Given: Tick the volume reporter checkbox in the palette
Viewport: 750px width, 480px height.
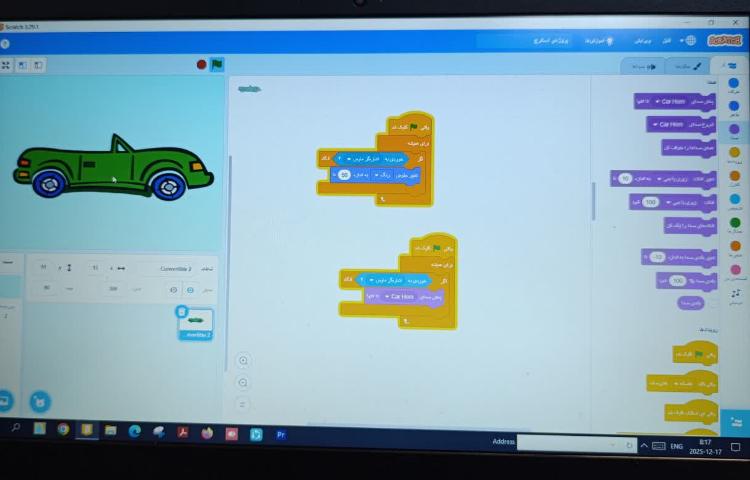Looking at the screenshot, I should tap(713, 302).
